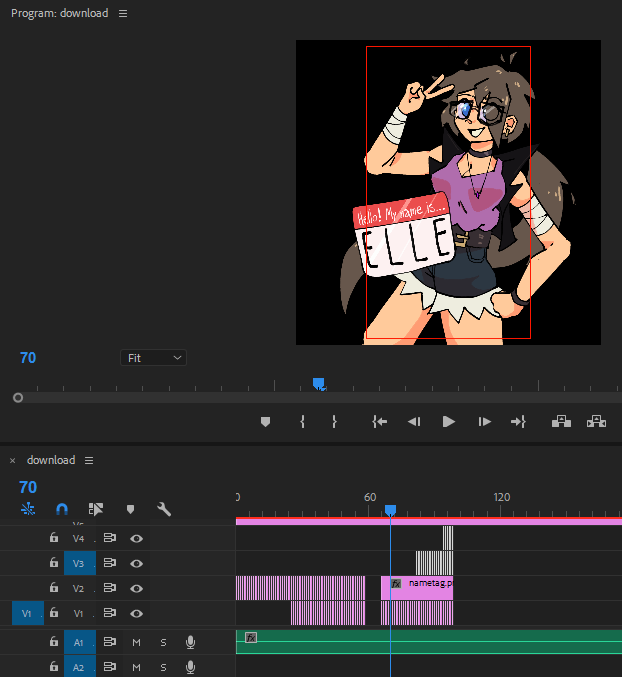Toggle Sync Lock on V2
Viewport: 622px width, 677px height.
[110, 588]
